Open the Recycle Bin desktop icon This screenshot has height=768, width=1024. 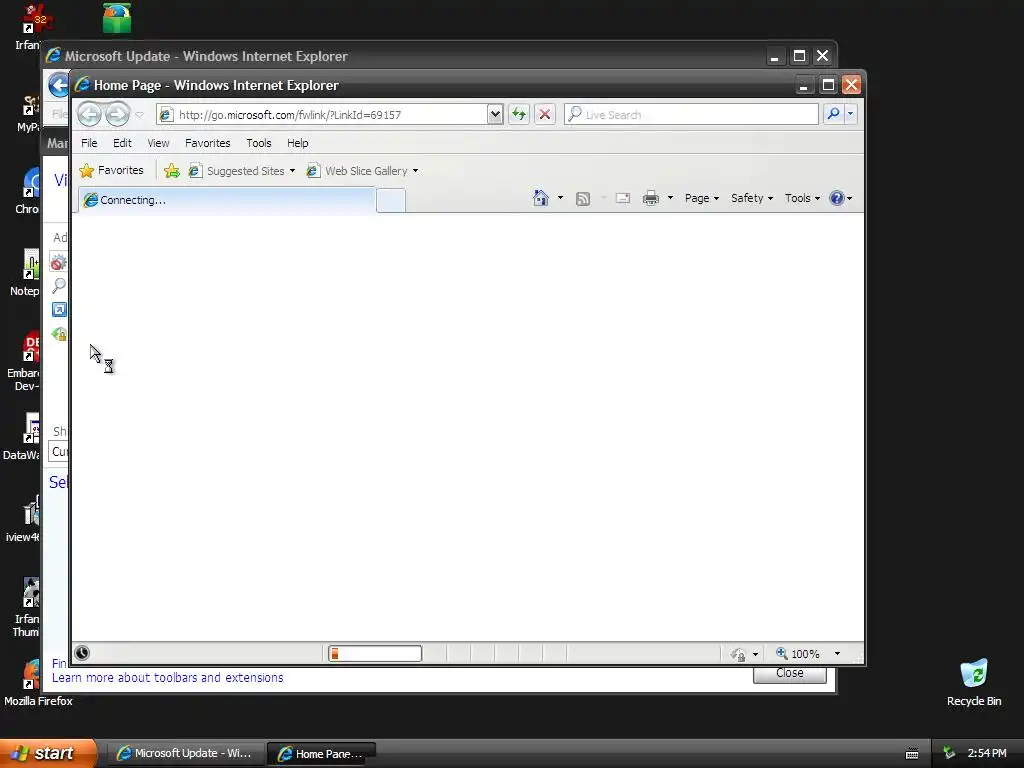974,682
